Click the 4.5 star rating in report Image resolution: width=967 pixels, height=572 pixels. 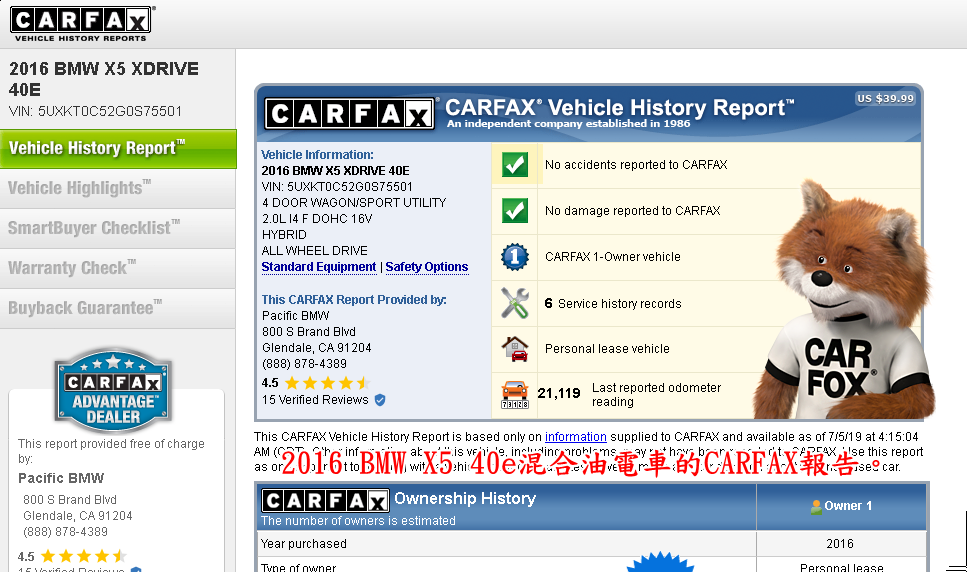click(315, 383)
